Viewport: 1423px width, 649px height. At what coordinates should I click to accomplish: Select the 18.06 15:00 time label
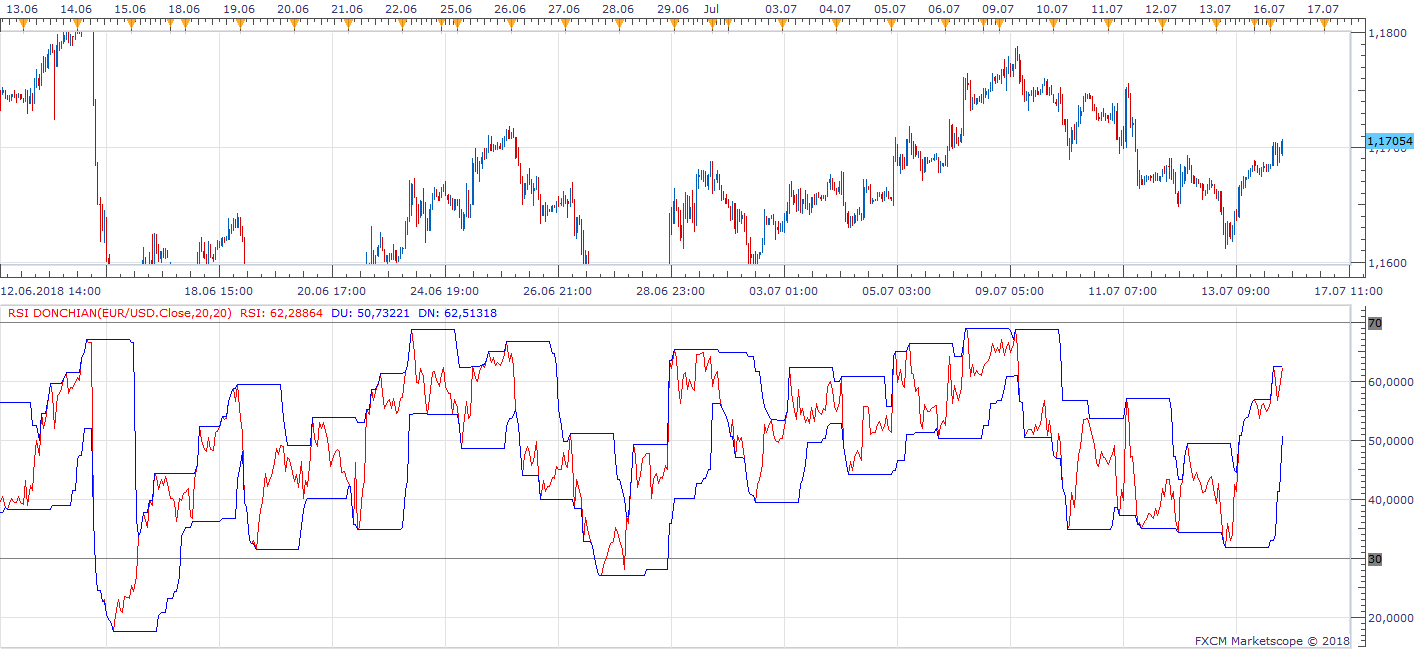(220, 291)
